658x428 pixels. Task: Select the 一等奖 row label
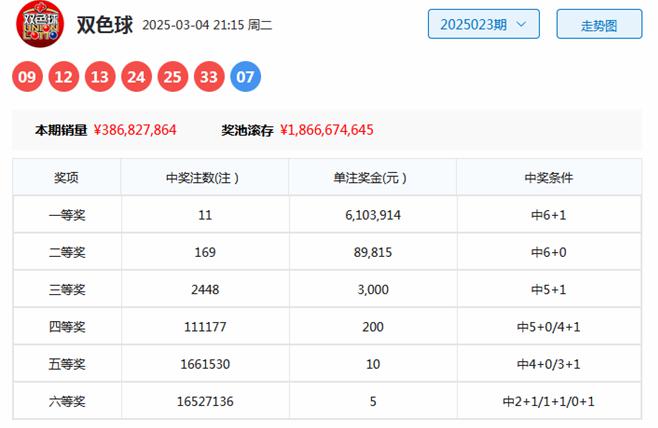66,215
